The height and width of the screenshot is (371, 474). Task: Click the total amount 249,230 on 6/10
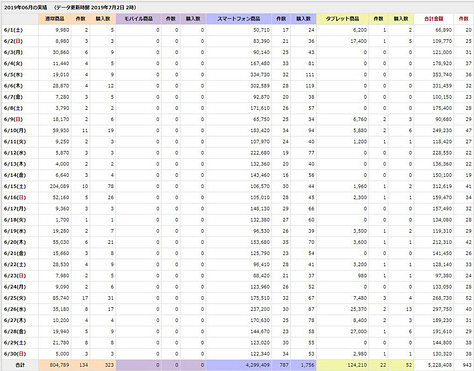point(442,131)
